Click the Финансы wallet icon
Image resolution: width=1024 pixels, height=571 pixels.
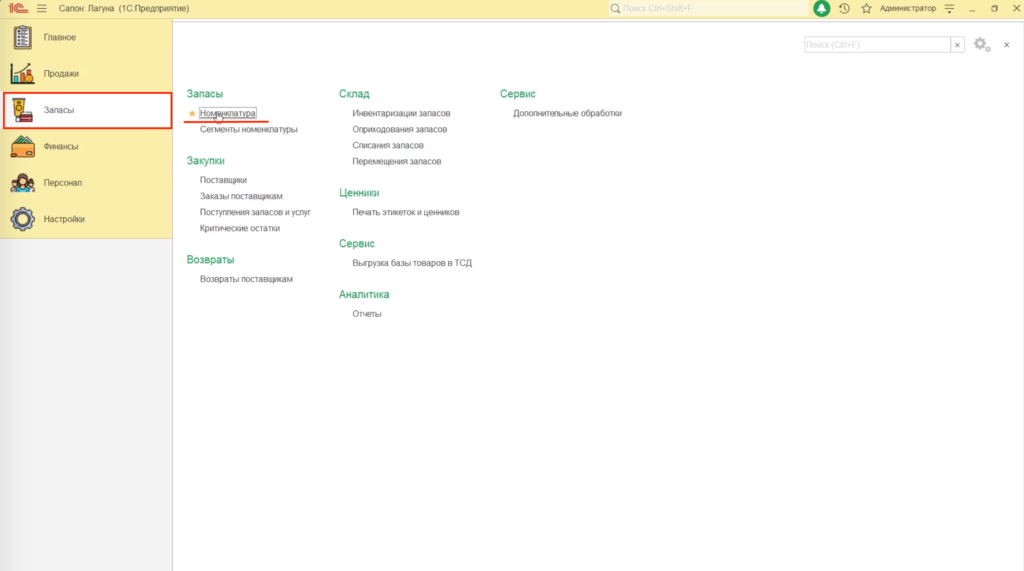click(x=22, y=146)
